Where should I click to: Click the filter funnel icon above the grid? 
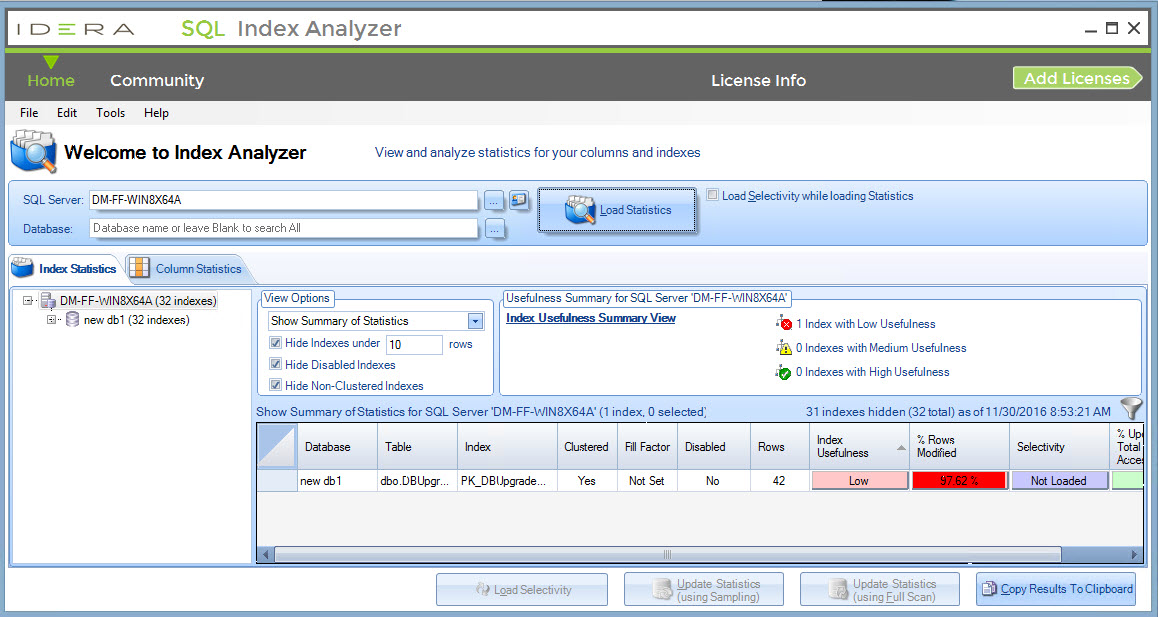pos(1130,408)
